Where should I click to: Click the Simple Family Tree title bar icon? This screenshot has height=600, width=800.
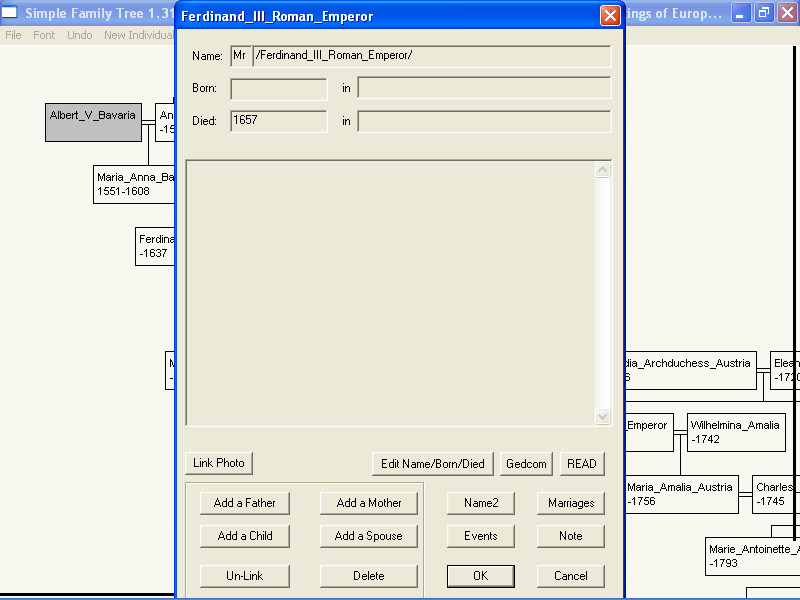pos(10,12)
